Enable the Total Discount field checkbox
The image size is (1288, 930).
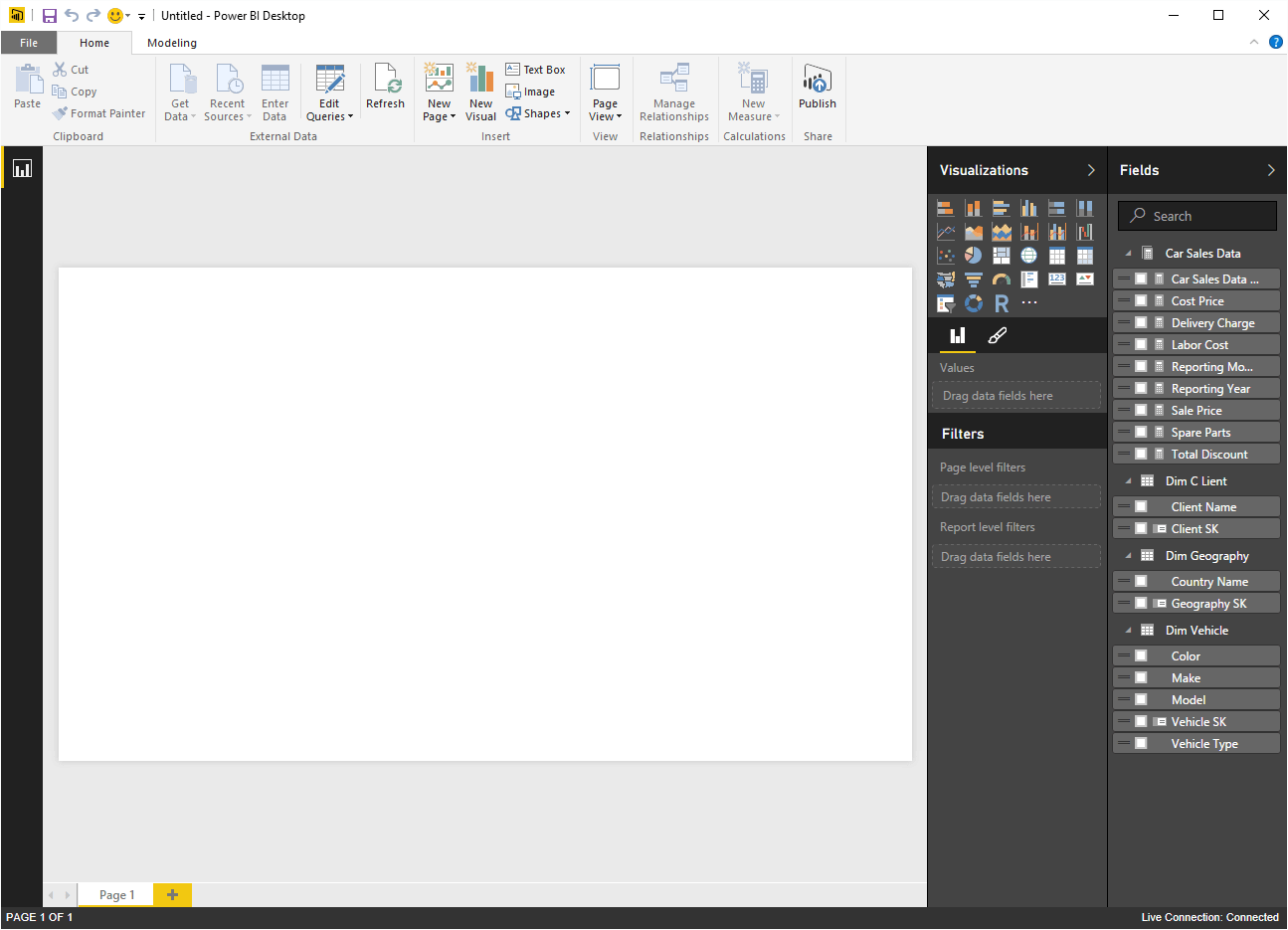[1141, 455]
